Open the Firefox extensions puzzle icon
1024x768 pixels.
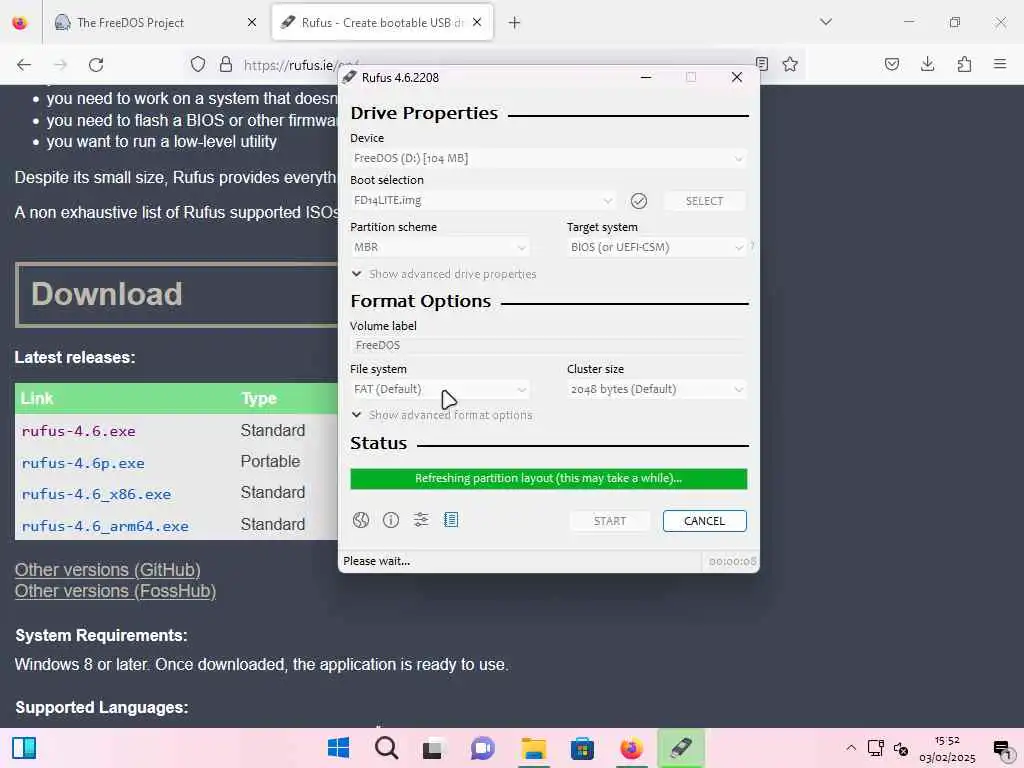pos(964,64)
